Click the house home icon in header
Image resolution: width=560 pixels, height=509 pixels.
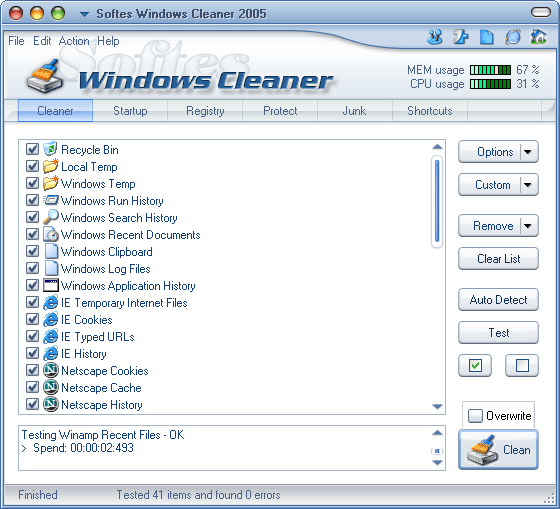click(x=538, y=37)
